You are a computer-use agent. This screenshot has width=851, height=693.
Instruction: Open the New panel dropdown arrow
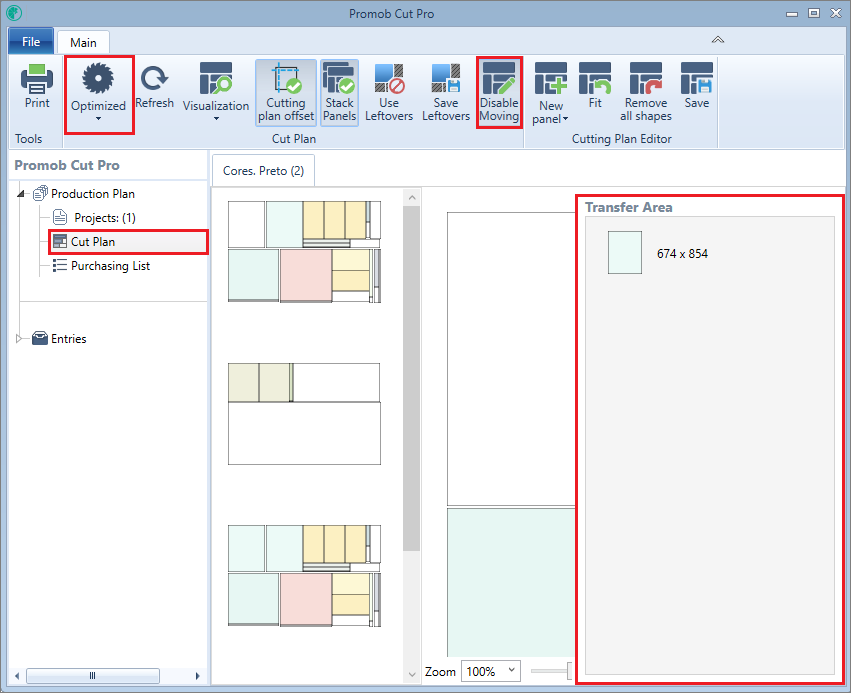click(565, 119)
